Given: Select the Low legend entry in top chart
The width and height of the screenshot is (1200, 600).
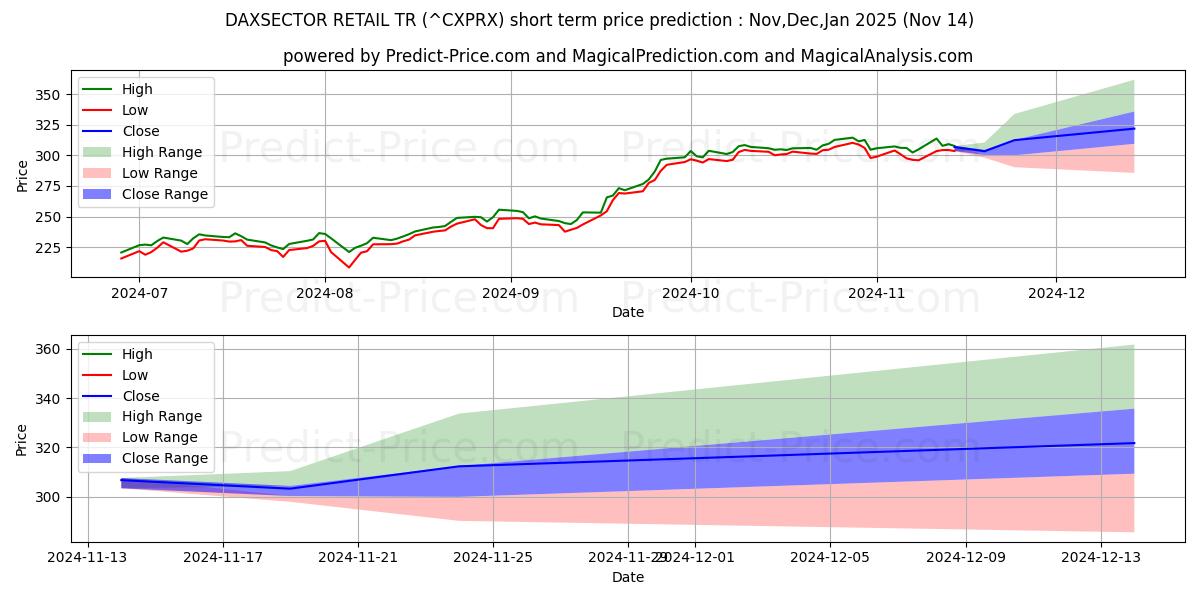Looking at the screenshot, I should (x=135, y=110).
